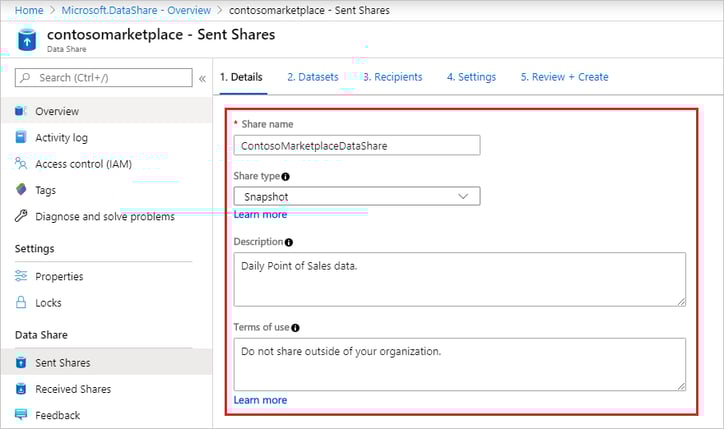Click the Locks padlock icon
Image resolution: width=724 pixels, height=429 pixels.
(x=21, y=302)
